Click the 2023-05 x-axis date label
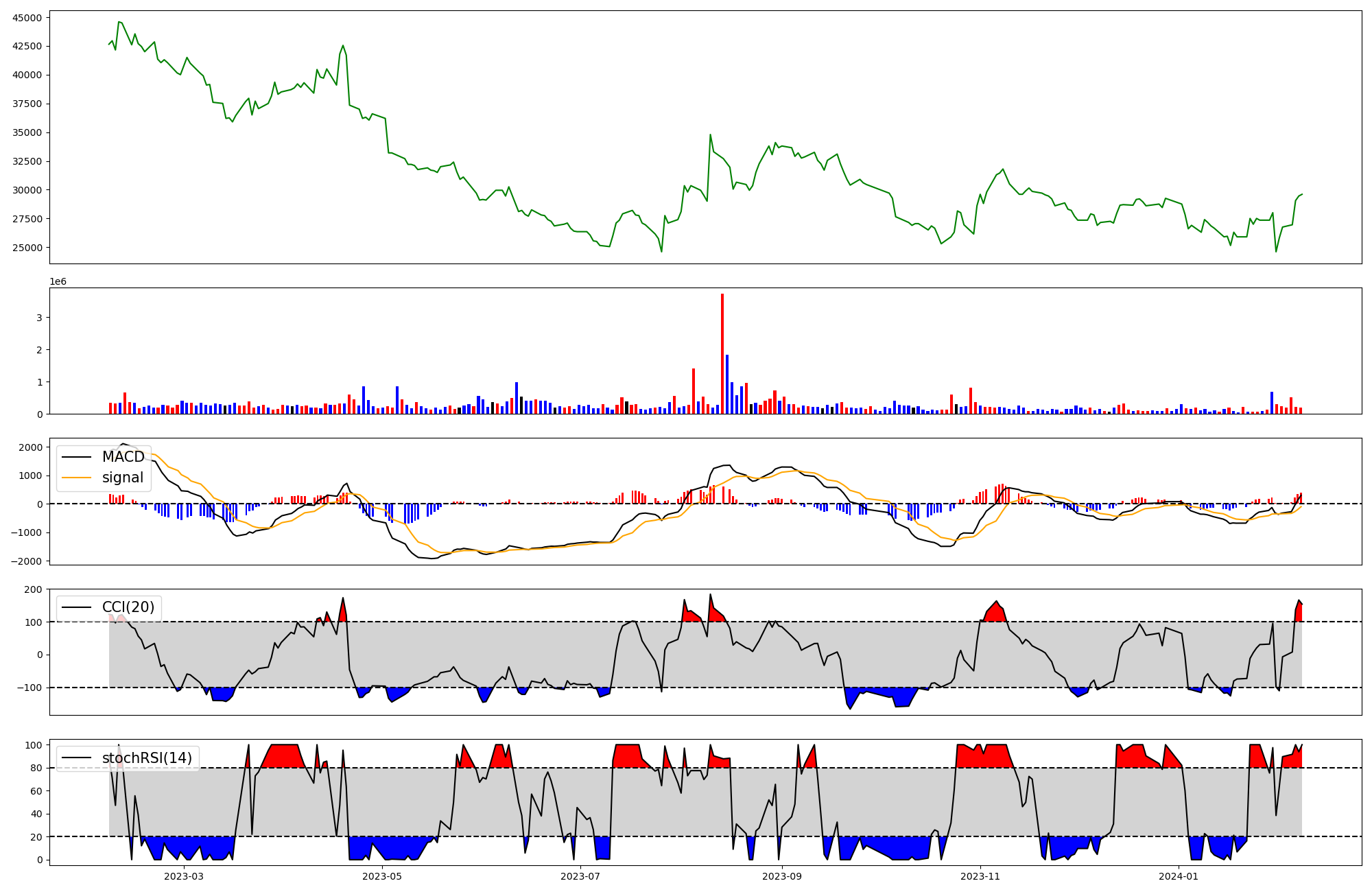 click(382, 876)
